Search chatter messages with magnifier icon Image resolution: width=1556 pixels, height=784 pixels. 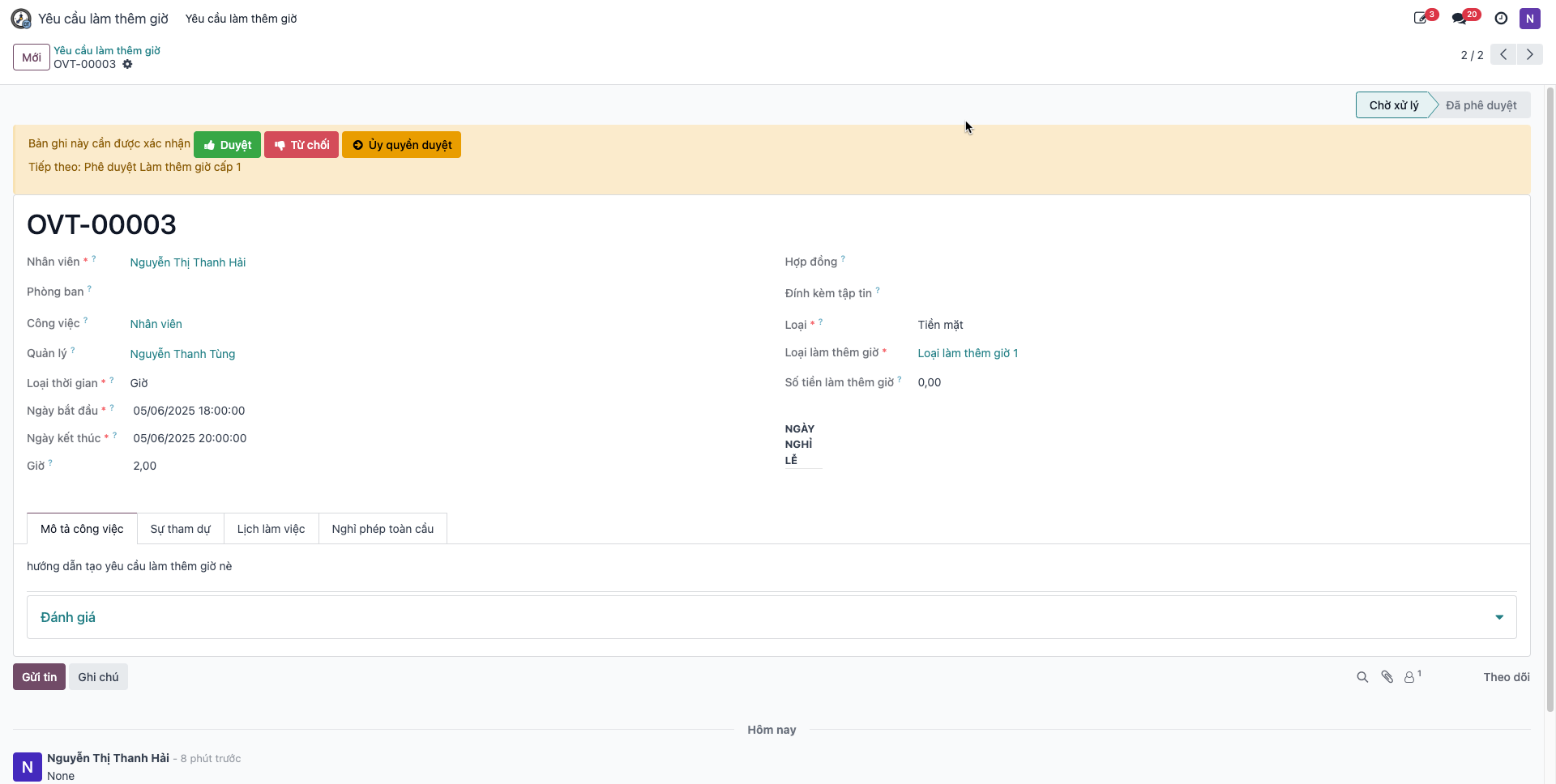(x=1362, y=677)
